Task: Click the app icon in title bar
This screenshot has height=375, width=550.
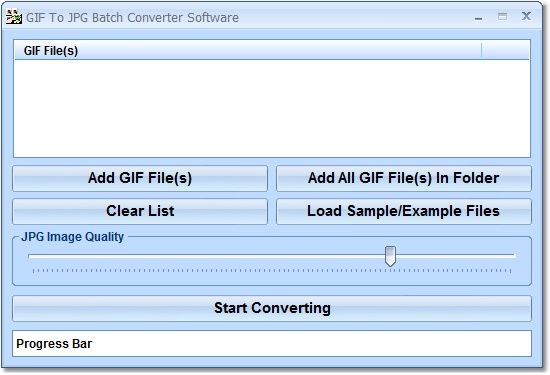Action: [14, 17]
